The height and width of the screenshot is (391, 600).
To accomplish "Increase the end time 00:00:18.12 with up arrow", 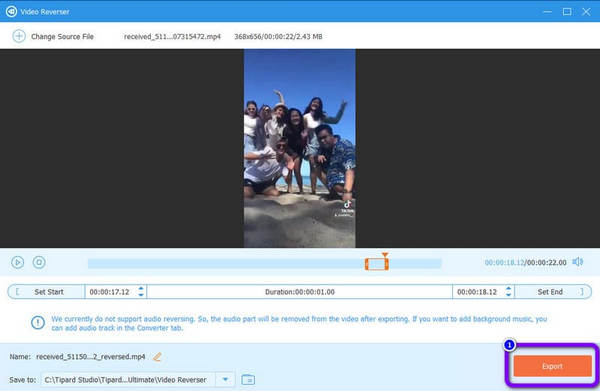I will (x=508, y=288).
